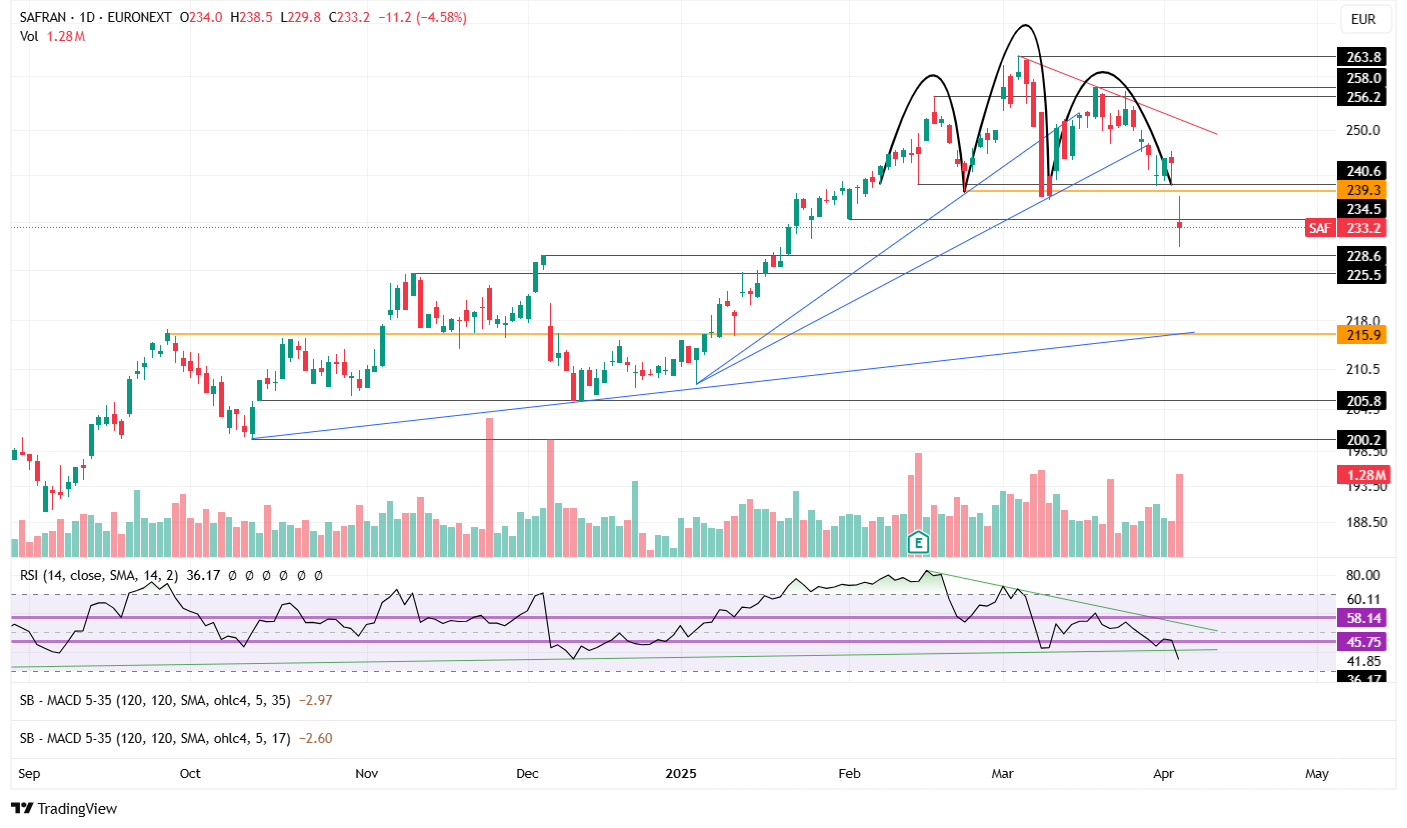Click the Sep time axis label
The width and height of the screenshot is (1407, 828).
click(30, 773)
